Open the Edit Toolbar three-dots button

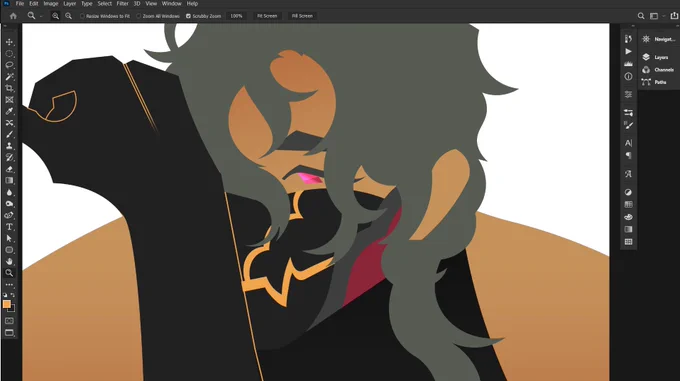(x=9, y=285)
